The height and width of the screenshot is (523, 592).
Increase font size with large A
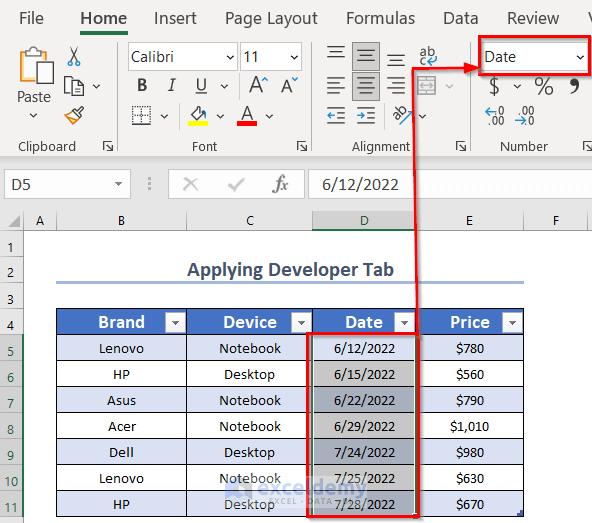pyautogui.click(x=258, y=85)
